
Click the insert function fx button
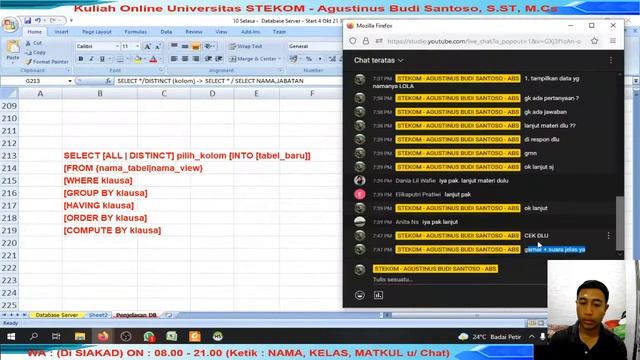click(x=108, y=81)
